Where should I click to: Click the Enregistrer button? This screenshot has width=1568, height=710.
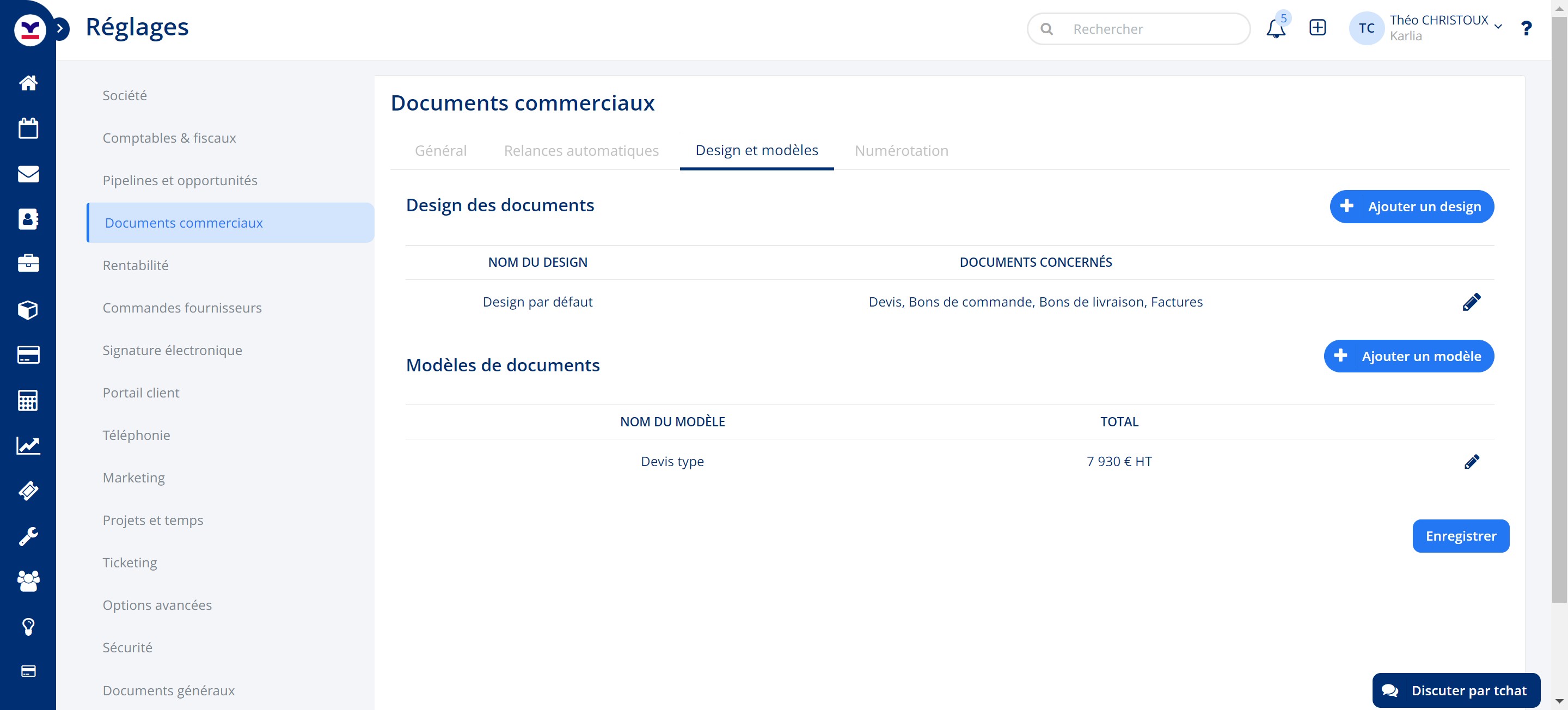click(x=1460, y=536)
